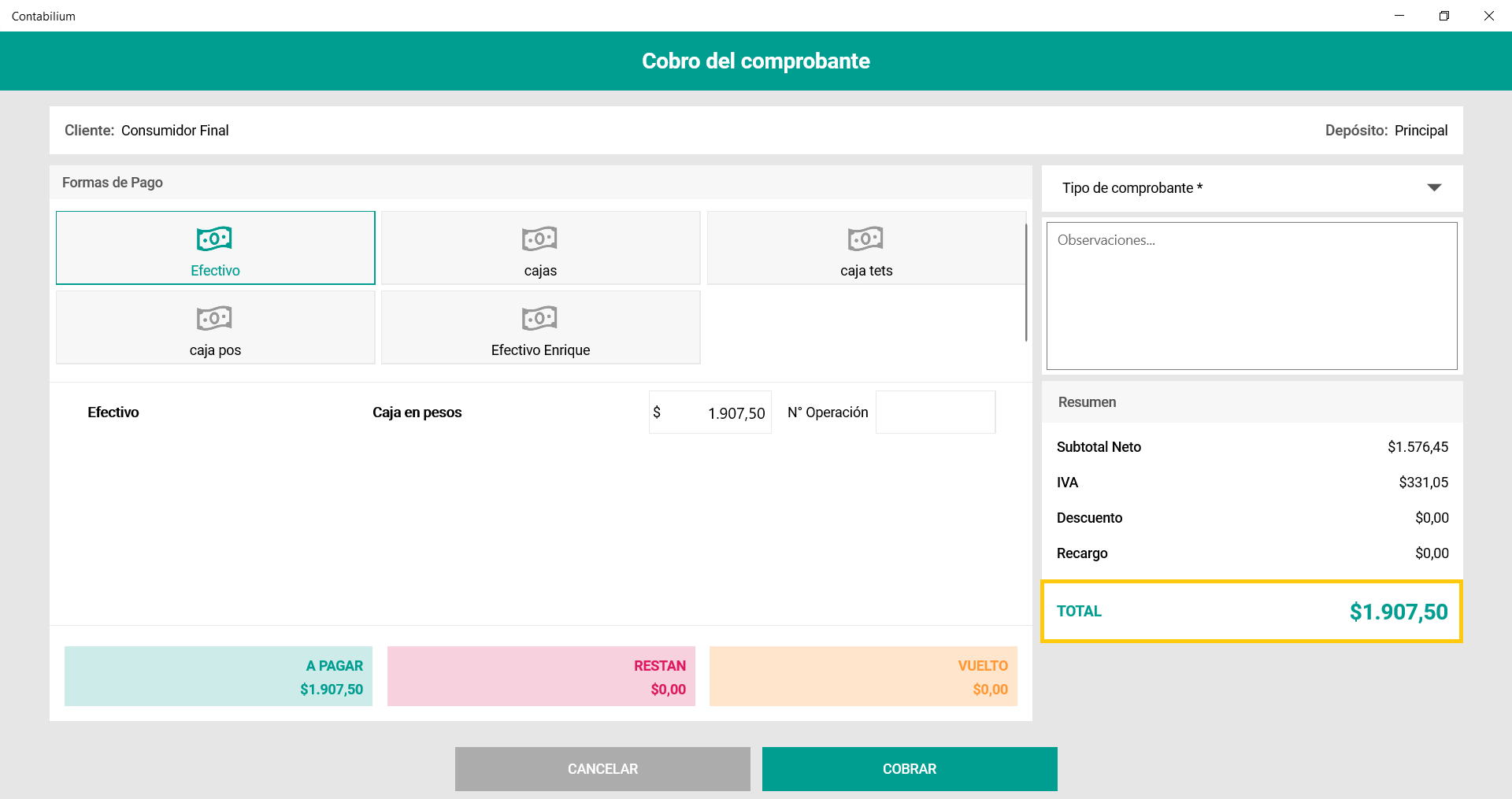Focus the Observaciones text area
The height and width of the screenshot is (799, 1512).
(1251, 296)
